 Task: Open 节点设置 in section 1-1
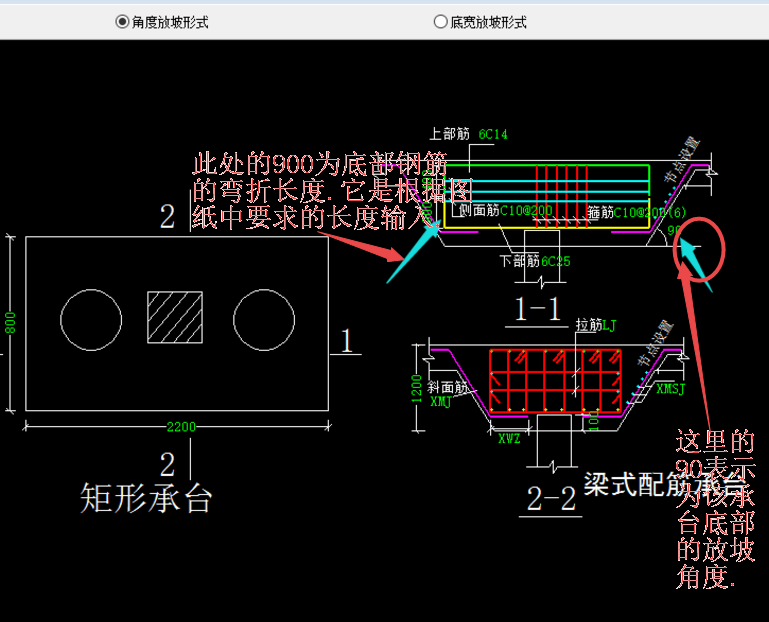(682, 159)
